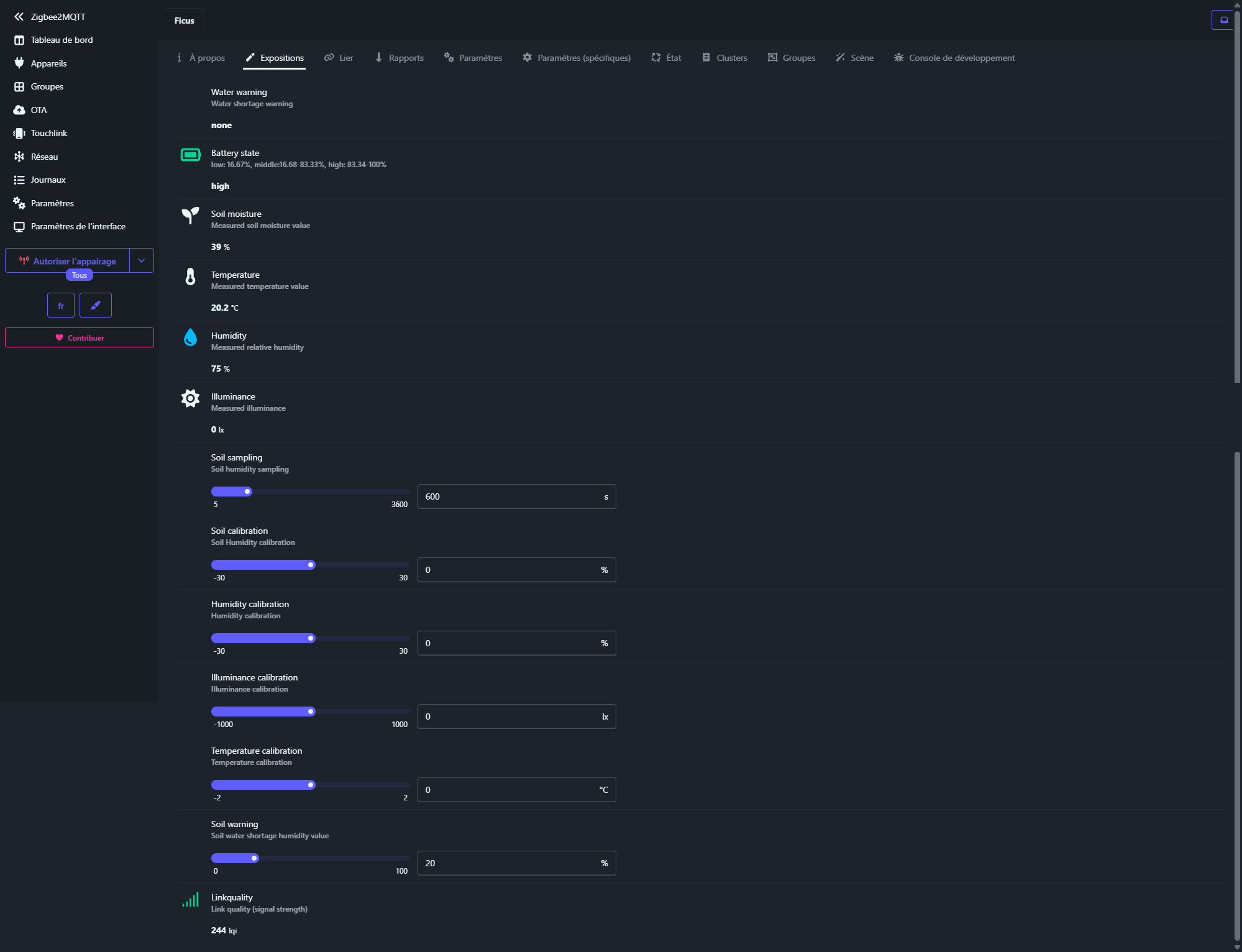This screenshot has width=1242, height=952.
Task: Click the top-right laptop icon button
Action: point(1223,20)
